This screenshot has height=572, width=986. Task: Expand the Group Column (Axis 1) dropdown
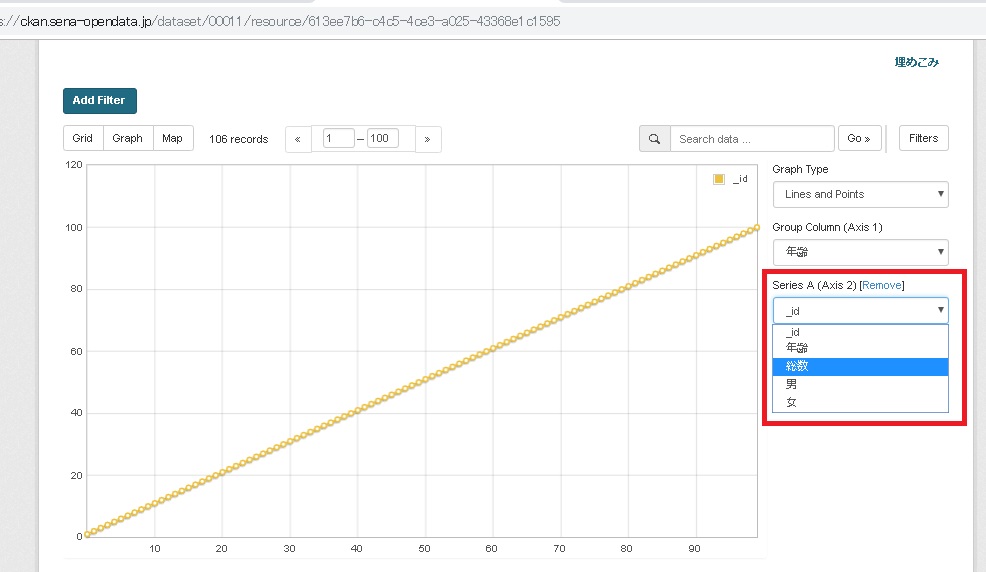pyautogui.click(x=860, y=253)
